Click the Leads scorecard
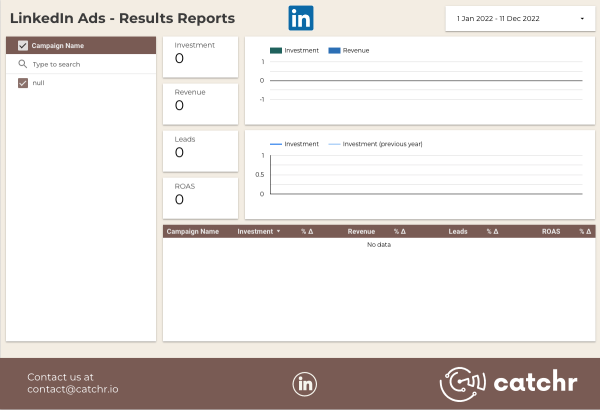This screenshot has height=410, width=600. (201, 151)
